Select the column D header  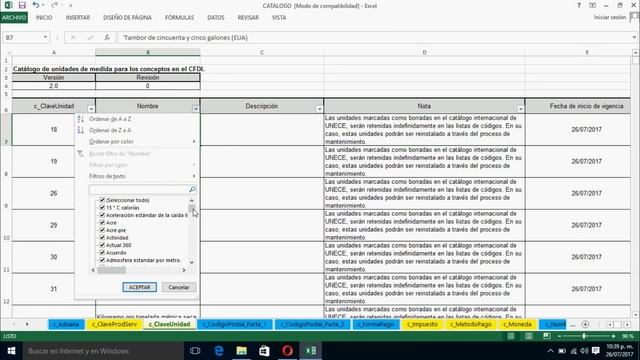click(x=424, y=52)
